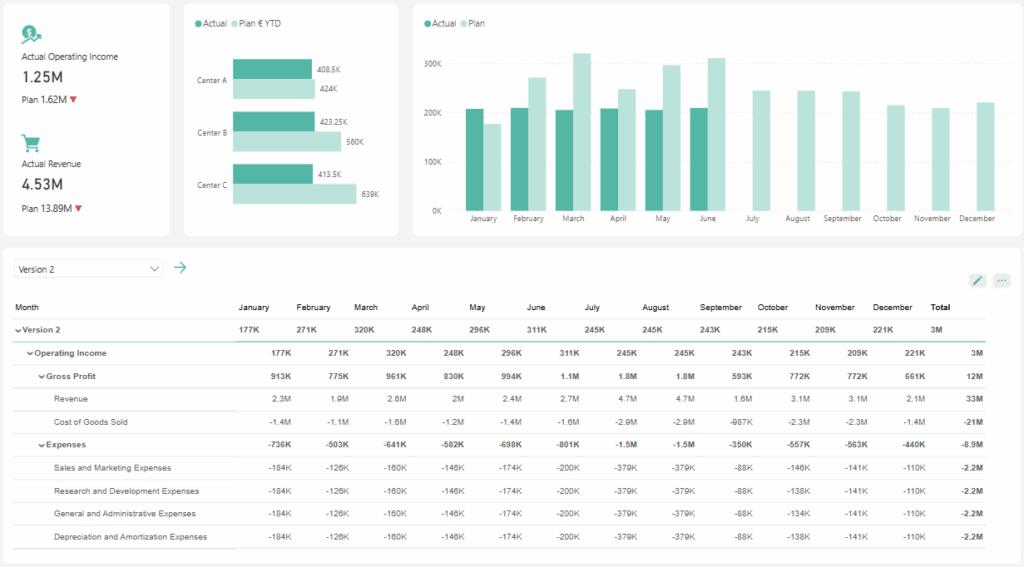Click the Actual Operating Income money icon
Image resolution: width=1024 pixels, height=567 pixels.
[32, 34]
